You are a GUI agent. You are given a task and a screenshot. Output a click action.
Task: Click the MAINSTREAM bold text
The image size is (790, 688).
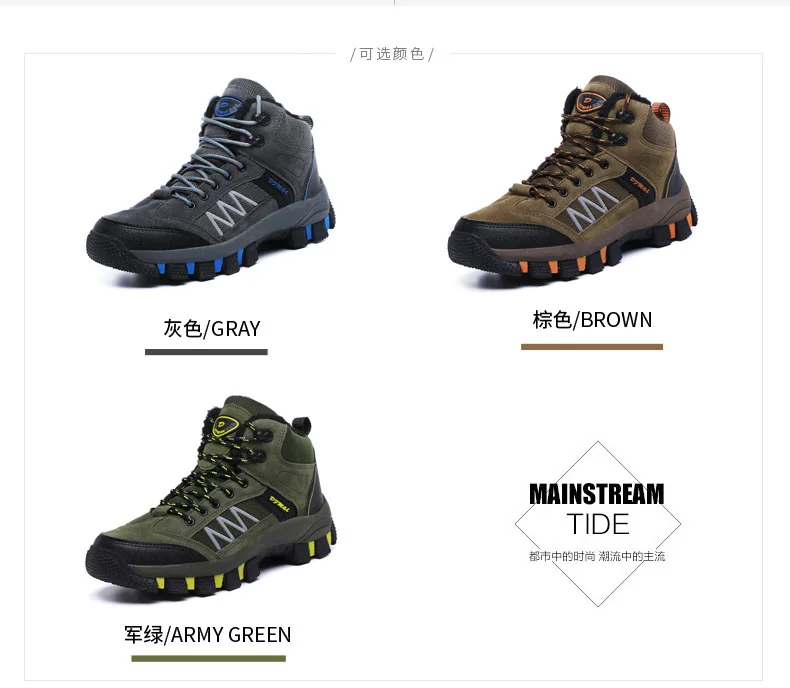point(597,494)
